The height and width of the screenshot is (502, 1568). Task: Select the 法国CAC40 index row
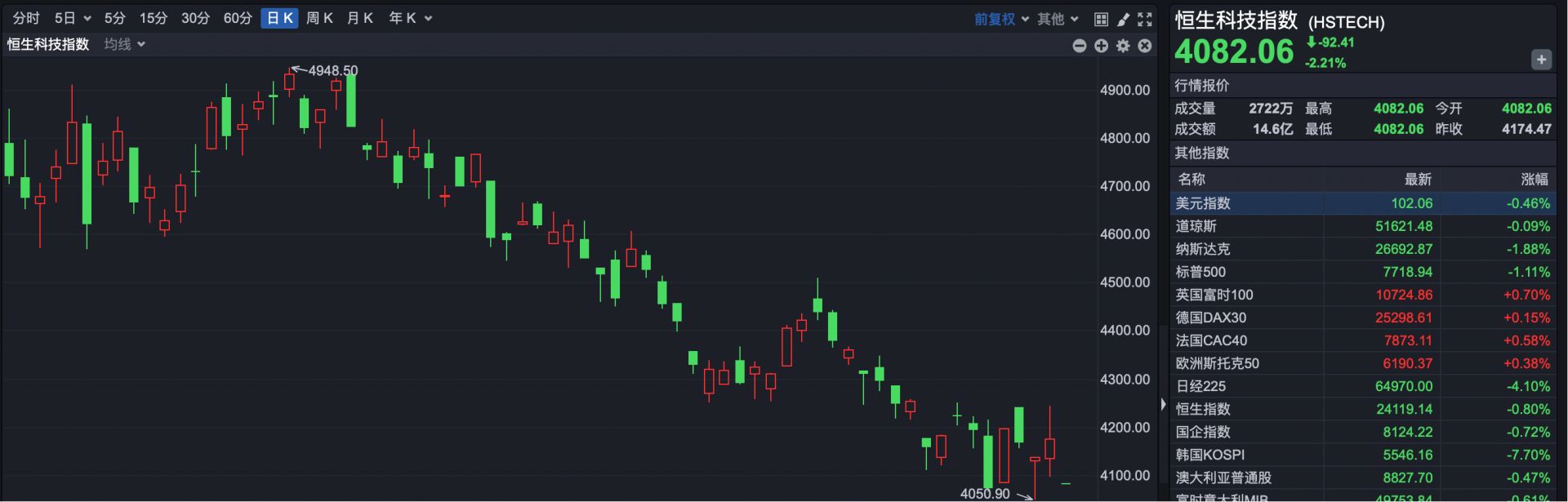tap(1362, 340)
